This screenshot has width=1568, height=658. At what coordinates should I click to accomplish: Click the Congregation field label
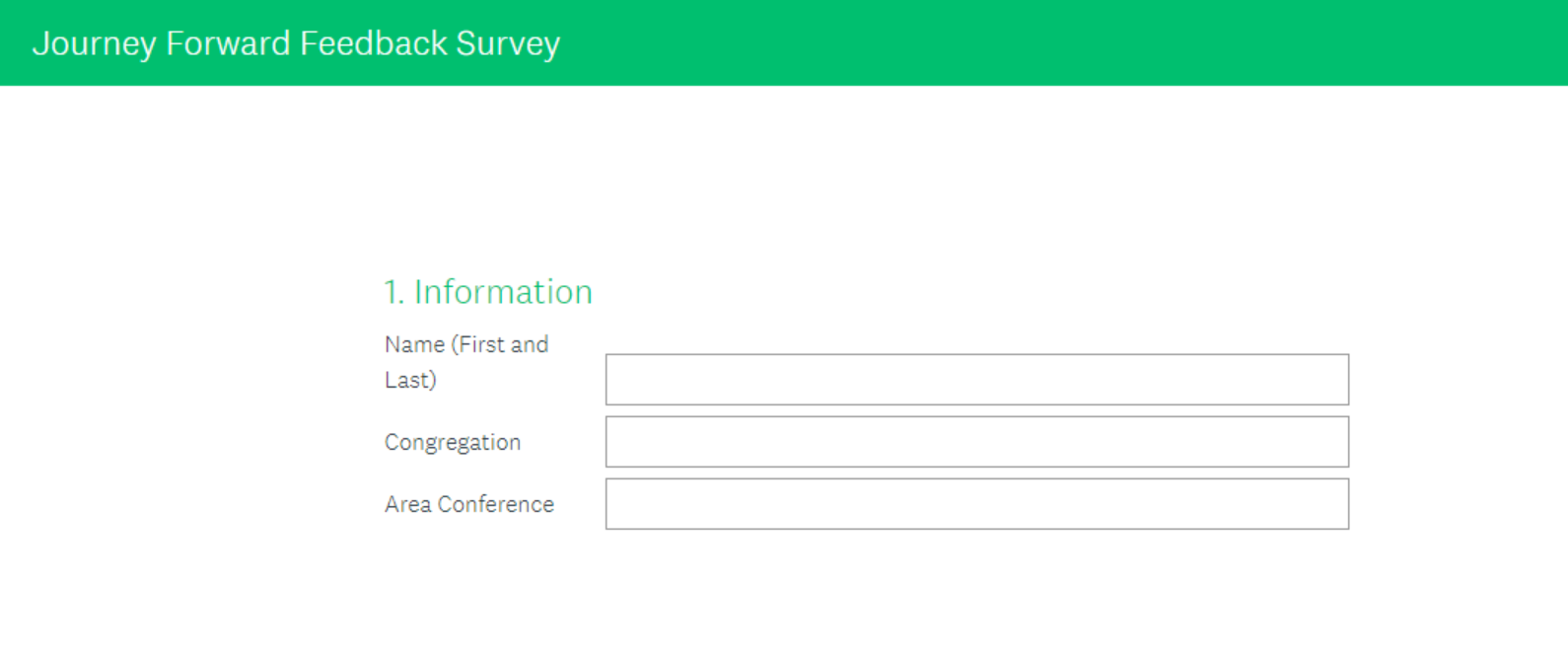pos(453,443)
